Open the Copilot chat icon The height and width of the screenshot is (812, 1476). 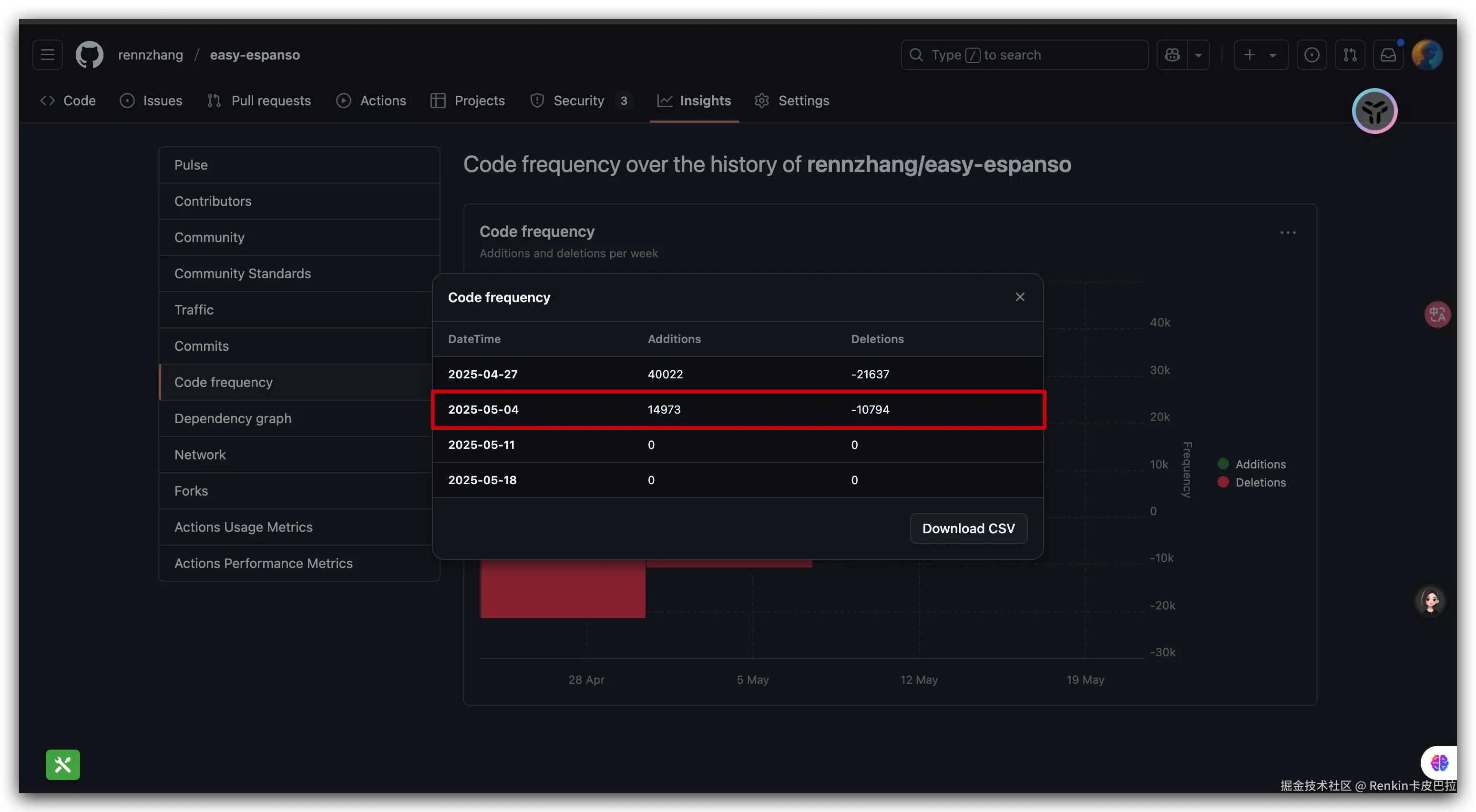pos(1172,55)
